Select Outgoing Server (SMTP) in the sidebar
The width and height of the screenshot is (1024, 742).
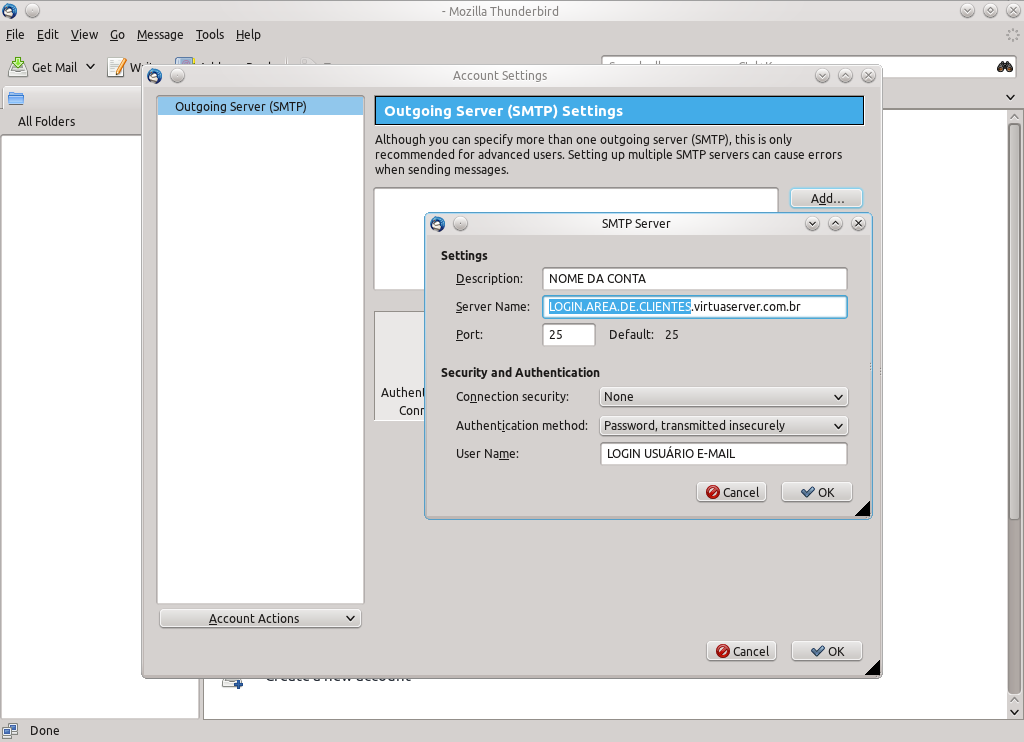click(260, 106)
